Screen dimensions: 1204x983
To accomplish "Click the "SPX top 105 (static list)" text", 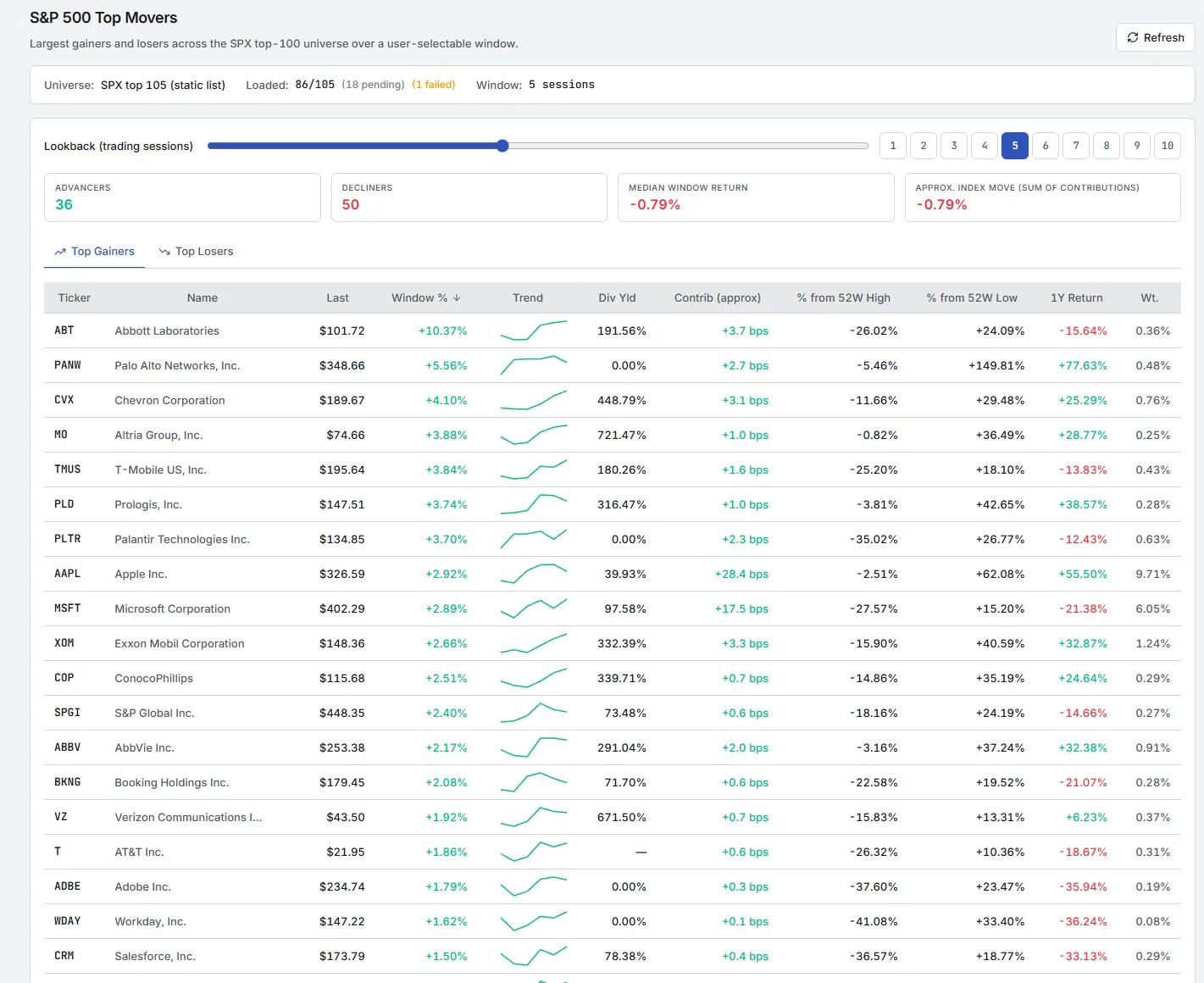I will (163, 85).
